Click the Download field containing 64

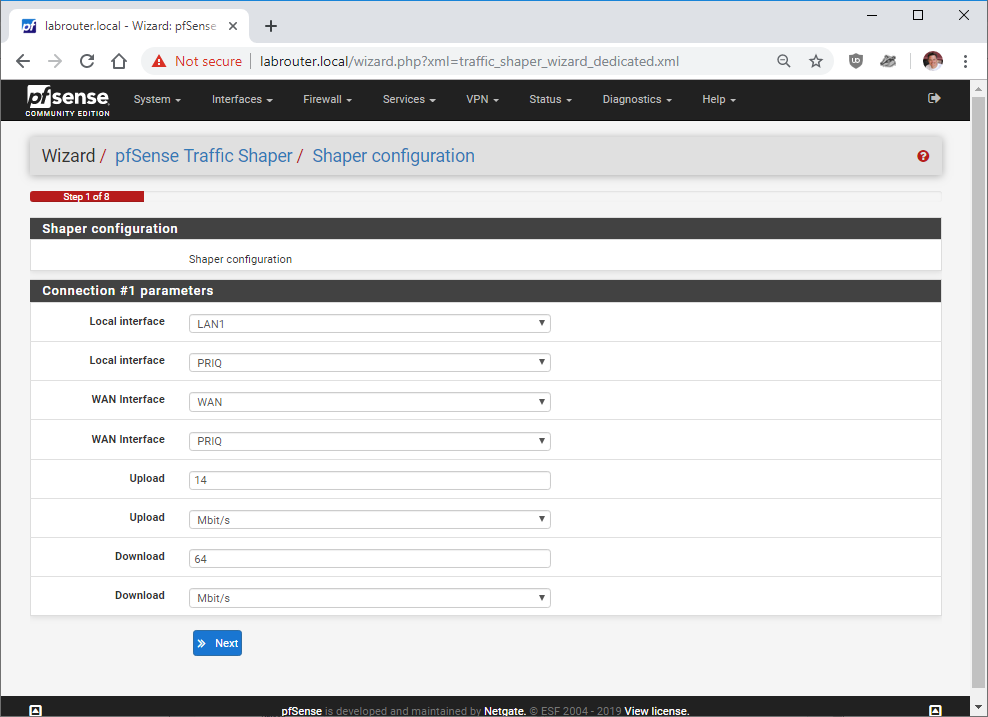370,558
